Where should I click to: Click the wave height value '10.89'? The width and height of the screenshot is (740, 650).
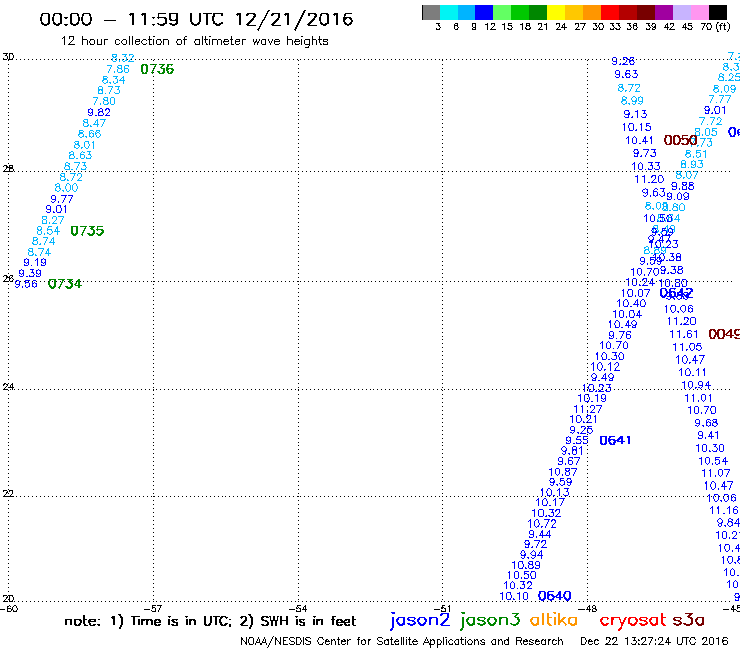coord(526,566)
